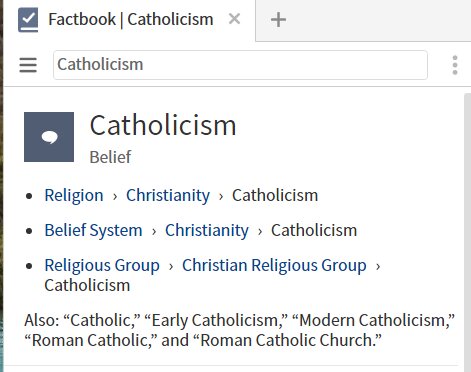Open the kebab panel options menu
Image resolution: width=471 pixels, height=372 pixels.
click(455, 65)
